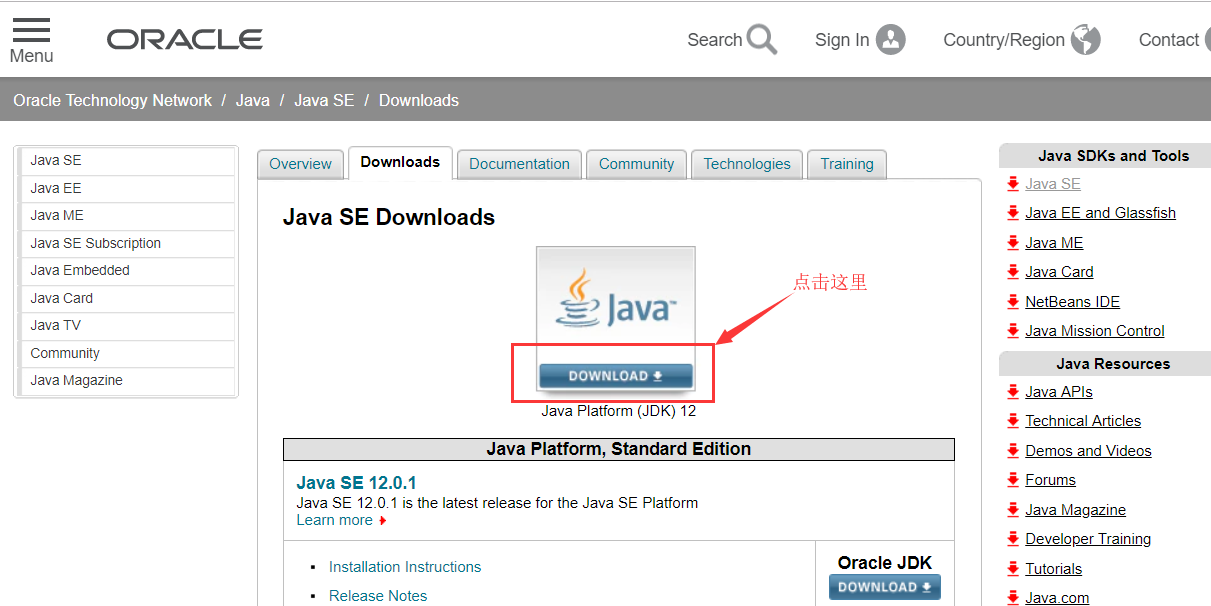Open the Training tab

[847, 164]
